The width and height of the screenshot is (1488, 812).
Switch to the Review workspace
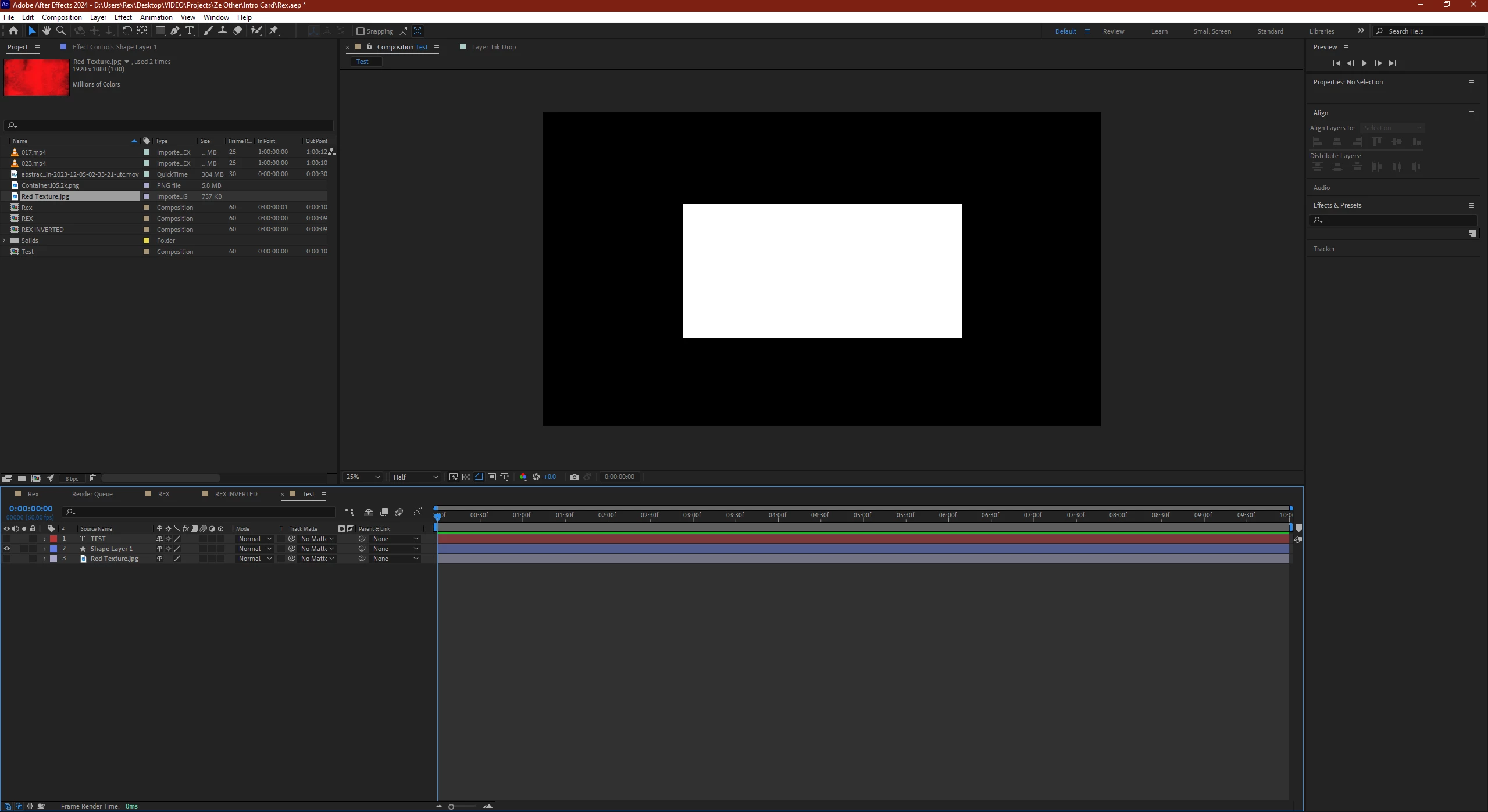[x=1113, y=31]
